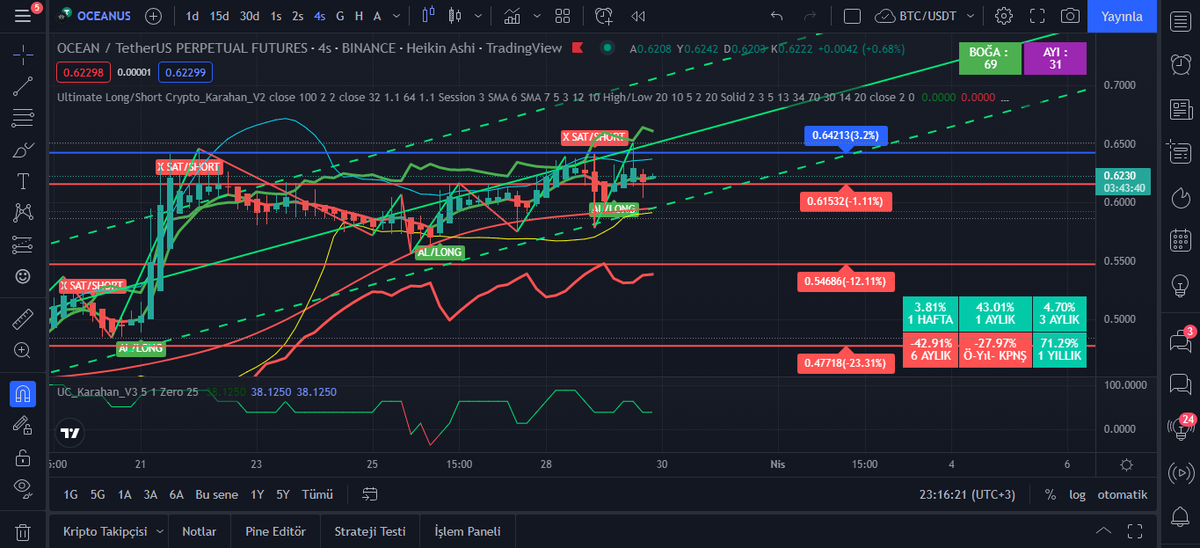
Task: Switch to the 4s timeframe
Action: coord(319,16)
